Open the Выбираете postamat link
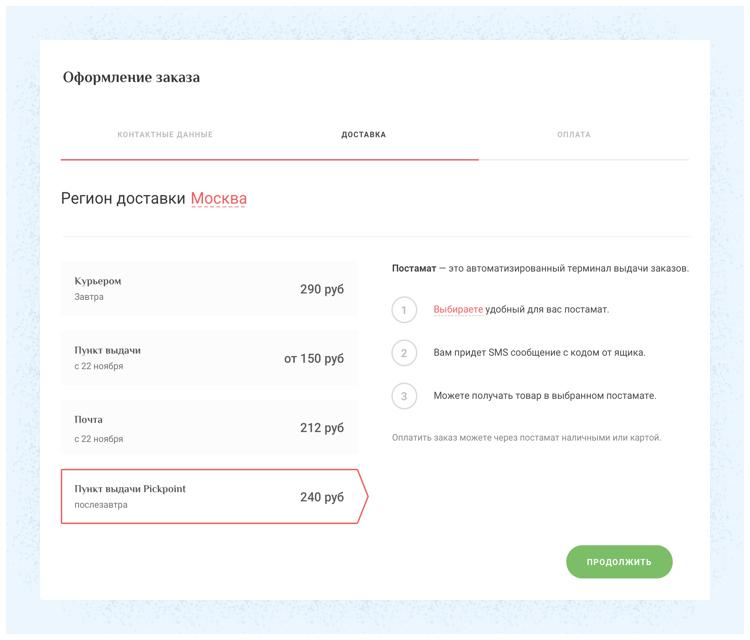This screenshot has width=750, height=640. pos(458,310)
